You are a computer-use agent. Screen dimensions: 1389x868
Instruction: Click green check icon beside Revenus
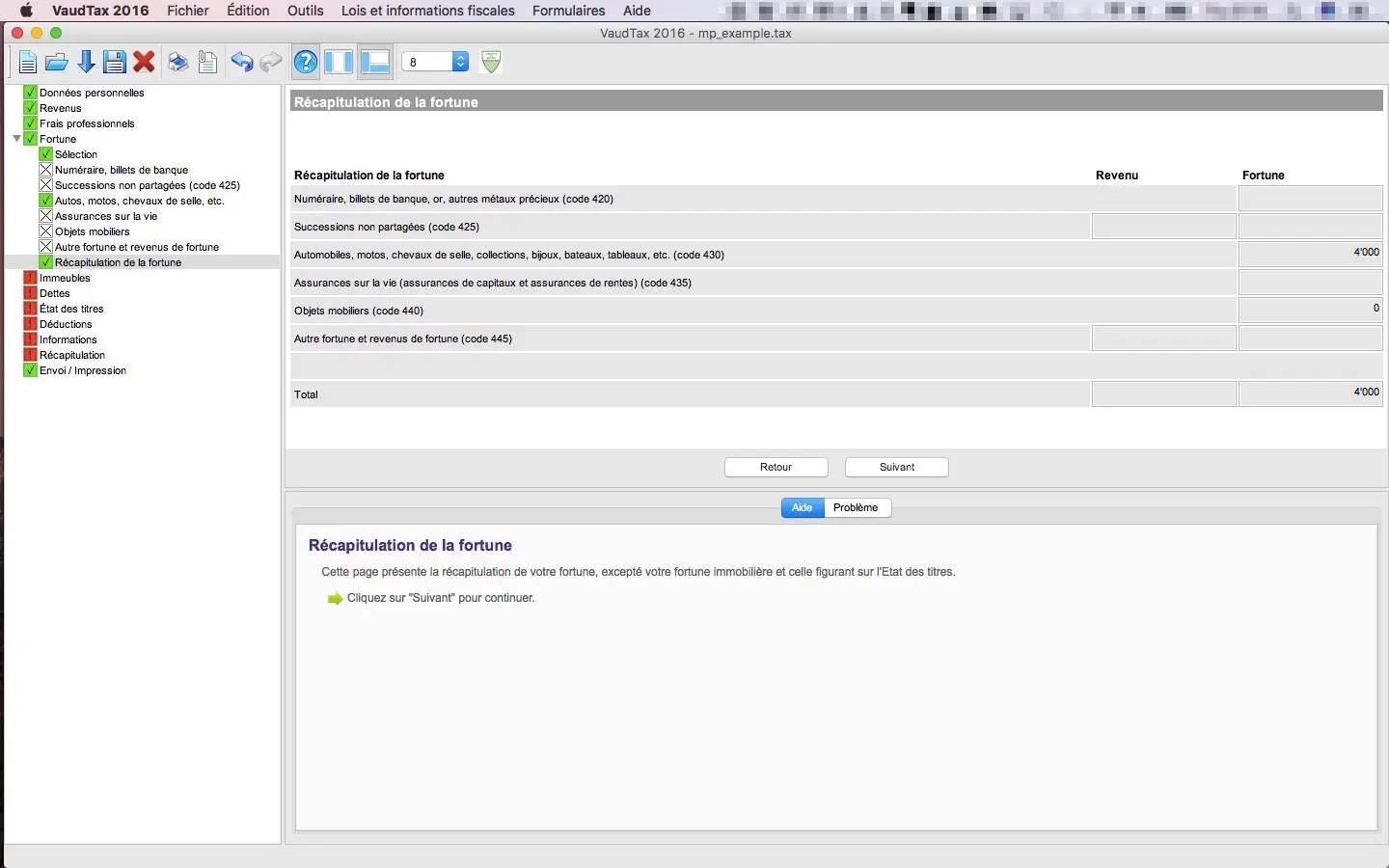coord(30,108)
